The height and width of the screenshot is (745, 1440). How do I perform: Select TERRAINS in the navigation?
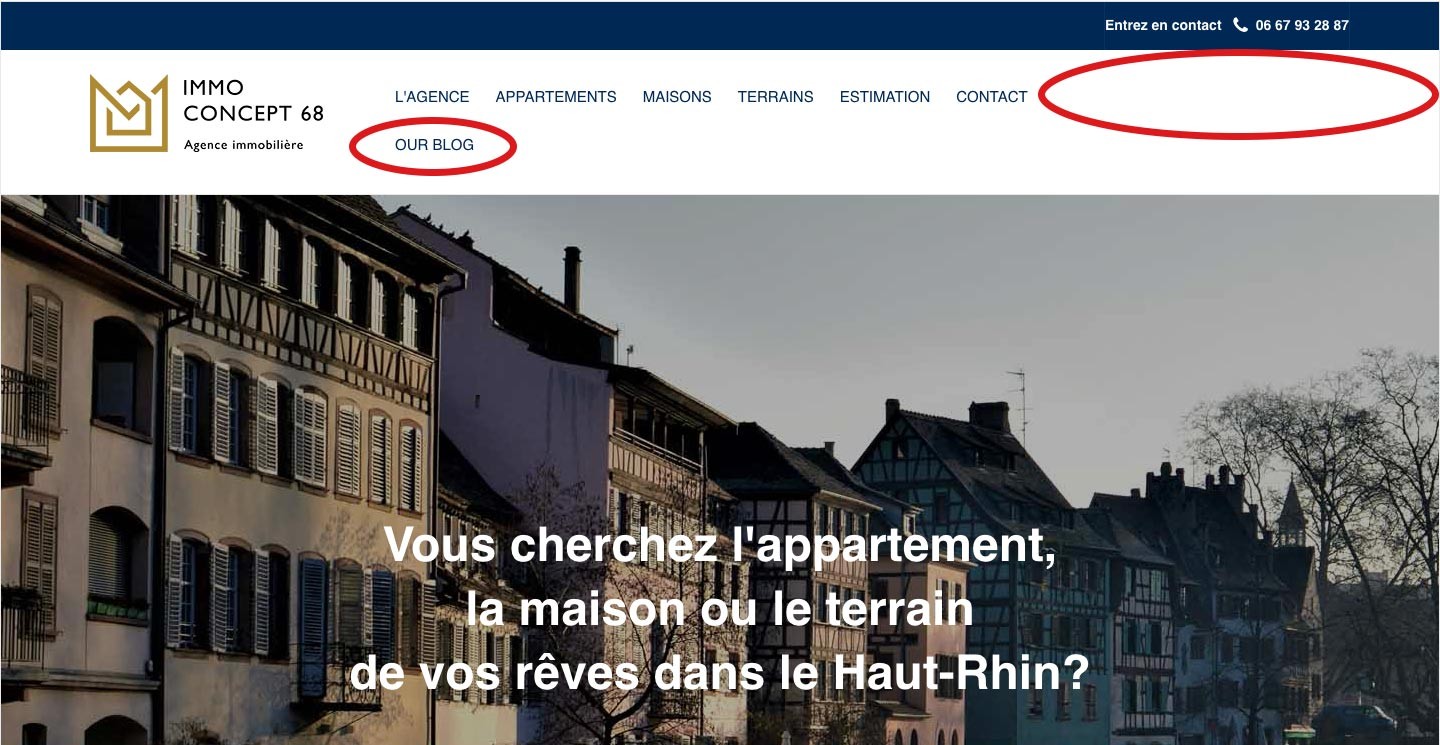776,97
